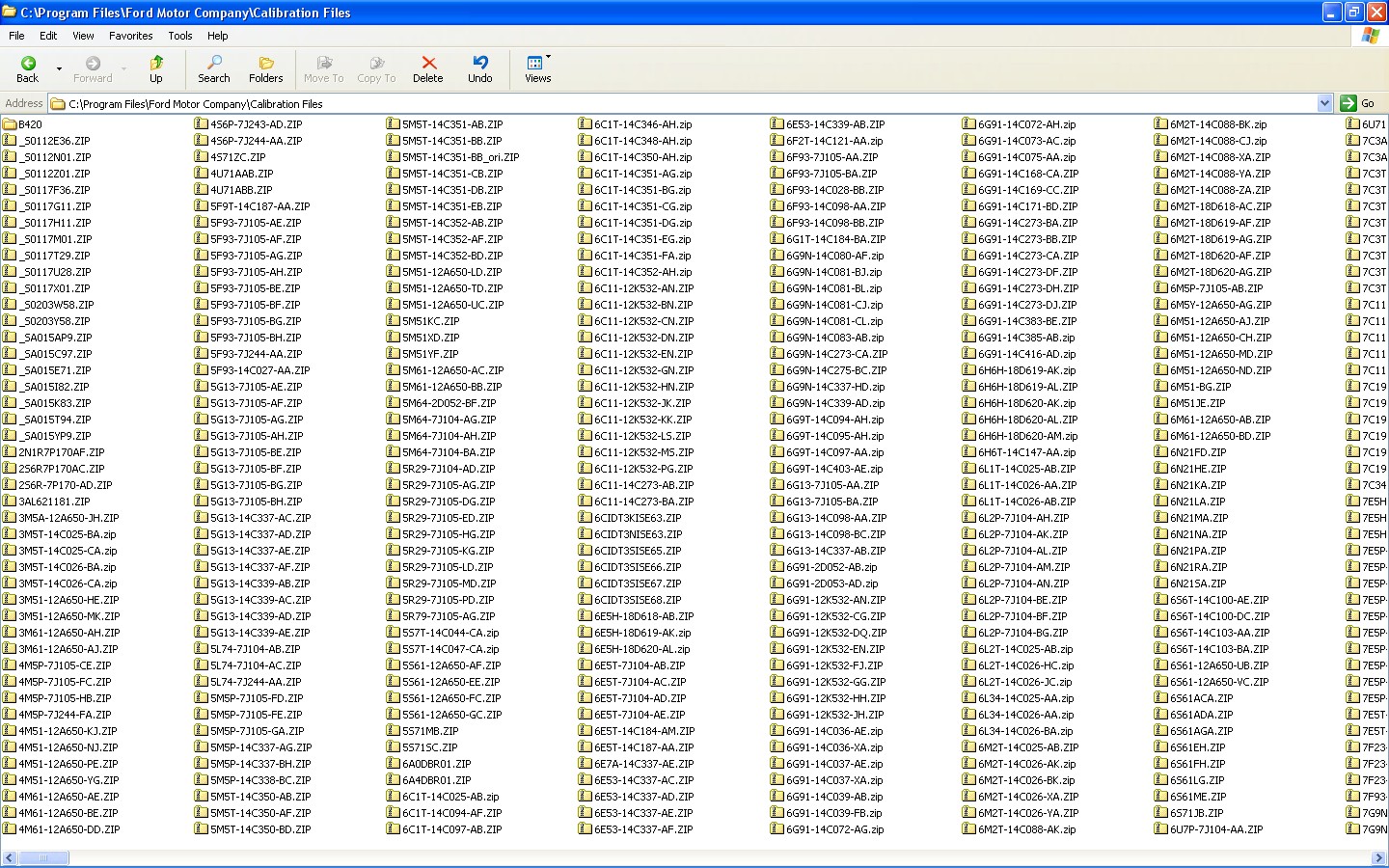Image resolution: width=1389 pixels, height=868 pixels.
Task: Select the 6CIDT3KISE63.ZIP archive
Action: [637, 518]
